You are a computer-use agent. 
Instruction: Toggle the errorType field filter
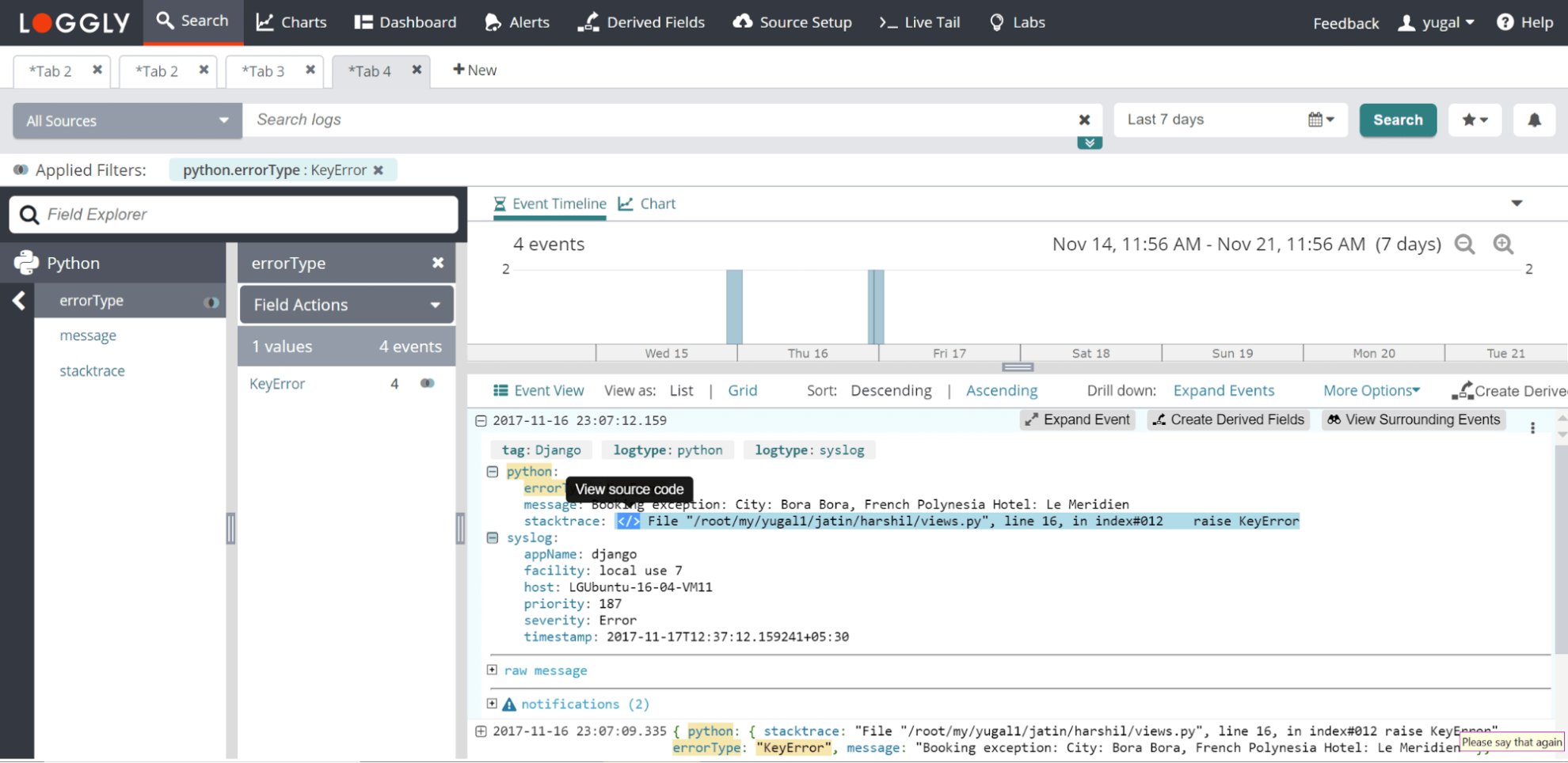click(x=211, y=302)
